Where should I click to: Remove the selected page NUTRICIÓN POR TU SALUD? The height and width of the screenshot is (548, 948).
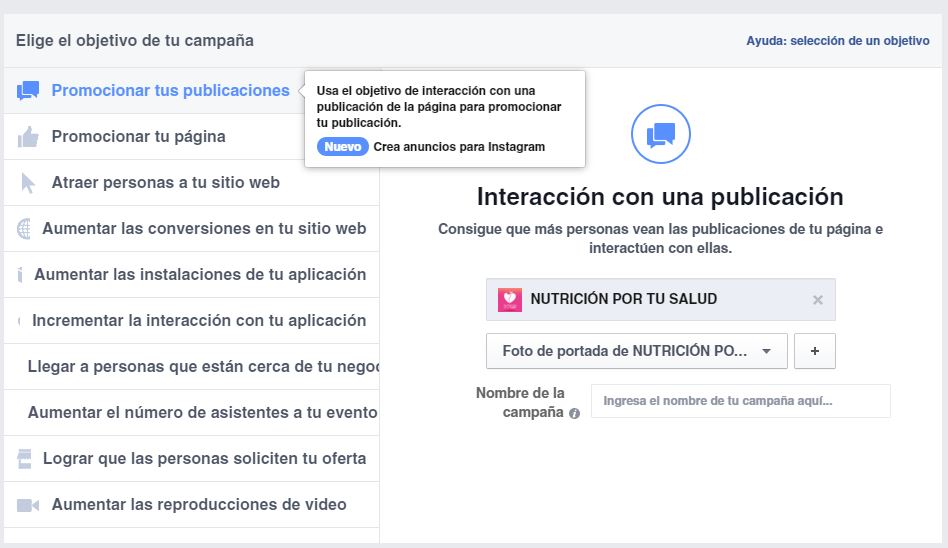coord(817,299)
